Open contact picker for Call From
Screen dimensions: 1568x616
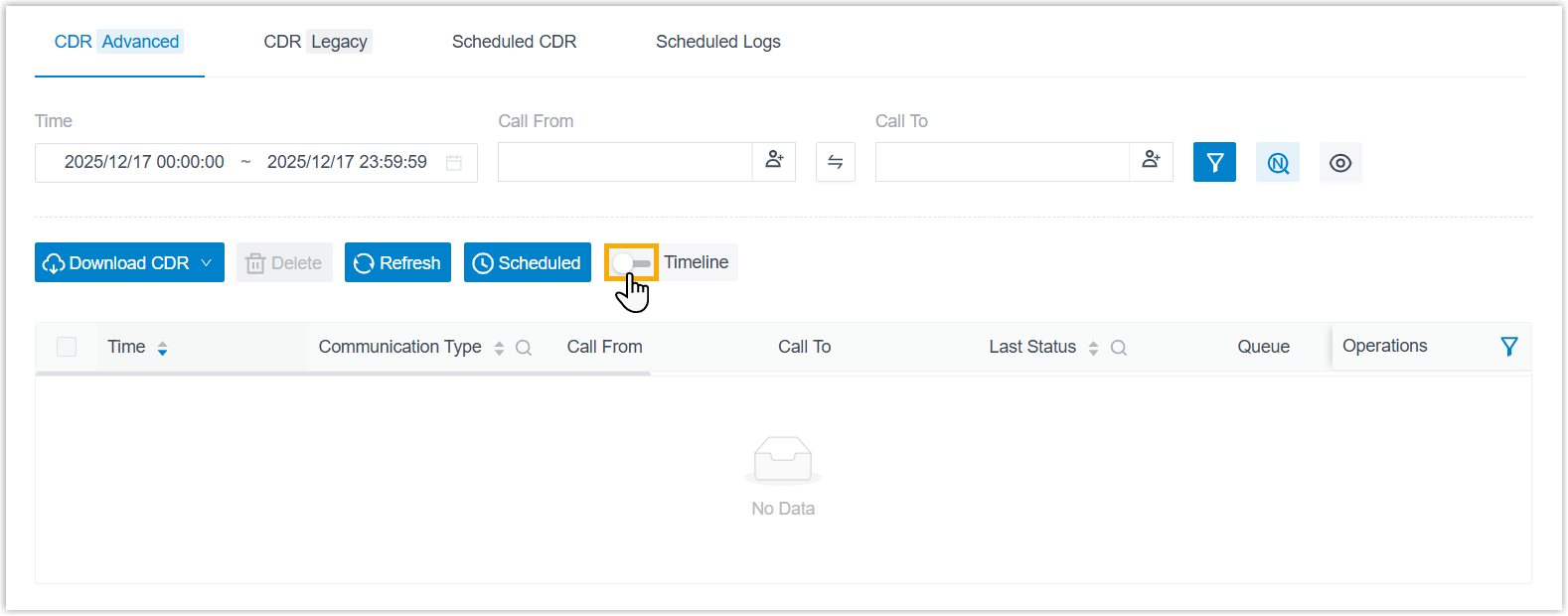[x=774, y=161]
